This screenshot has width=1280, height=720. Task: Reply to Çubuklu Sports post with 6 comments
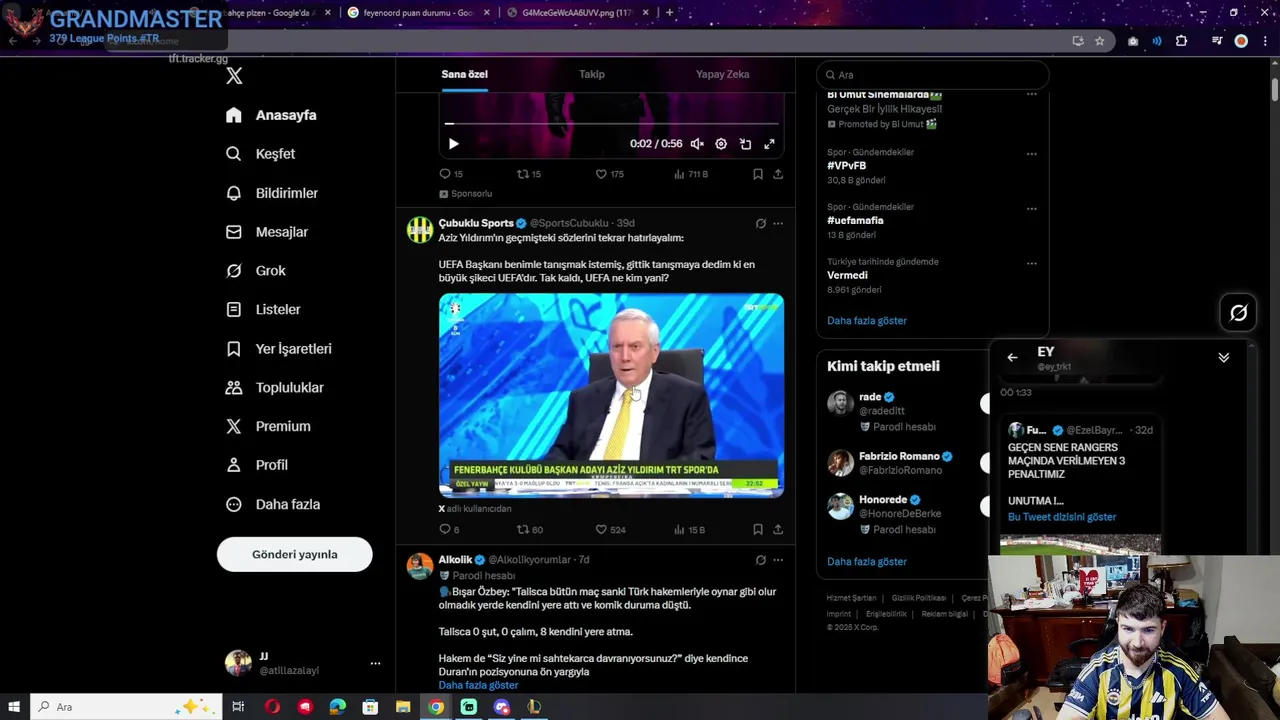point(450,530)
